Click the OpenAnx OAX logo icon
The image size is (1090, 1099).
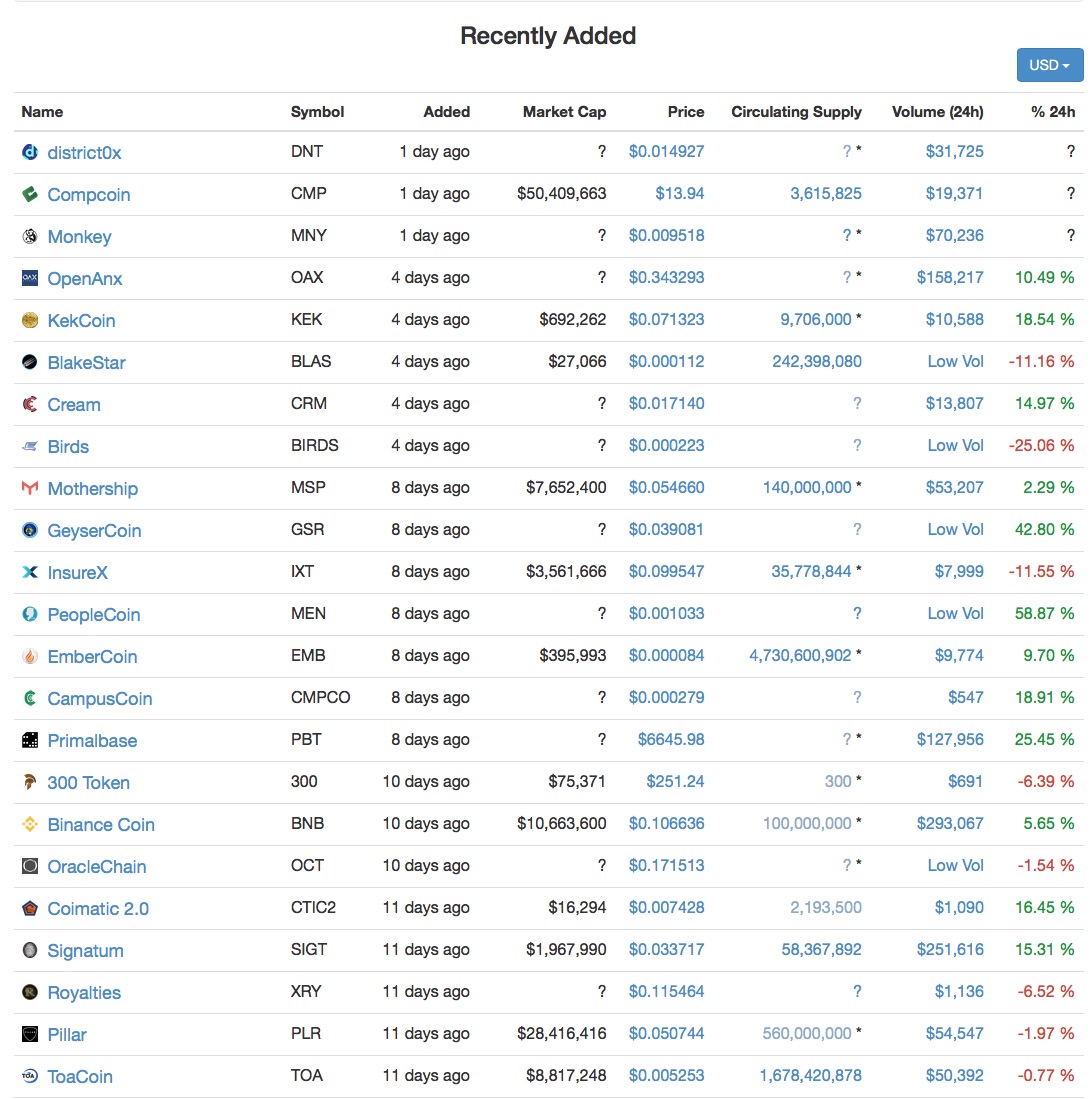click(x=29, y=278)
